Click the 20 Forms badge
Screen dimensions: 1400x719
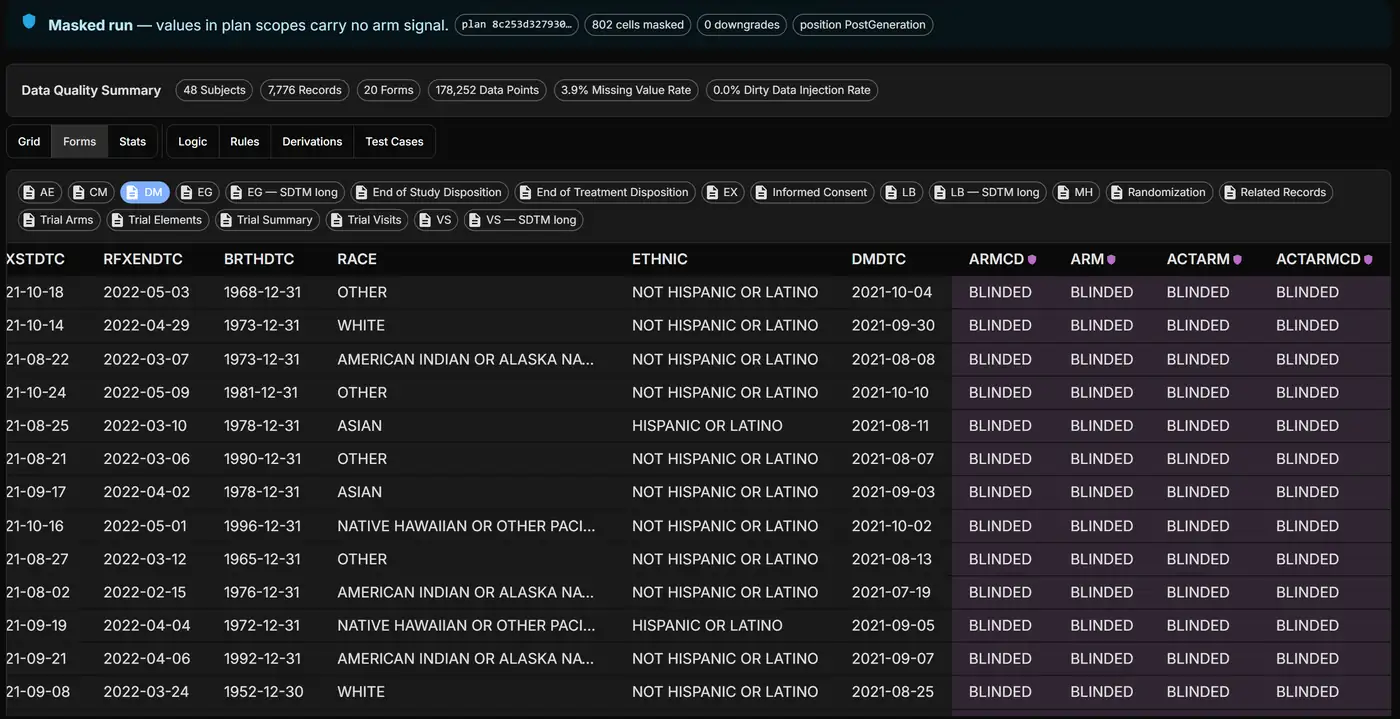pyautogui.click(x=388, y=90)
